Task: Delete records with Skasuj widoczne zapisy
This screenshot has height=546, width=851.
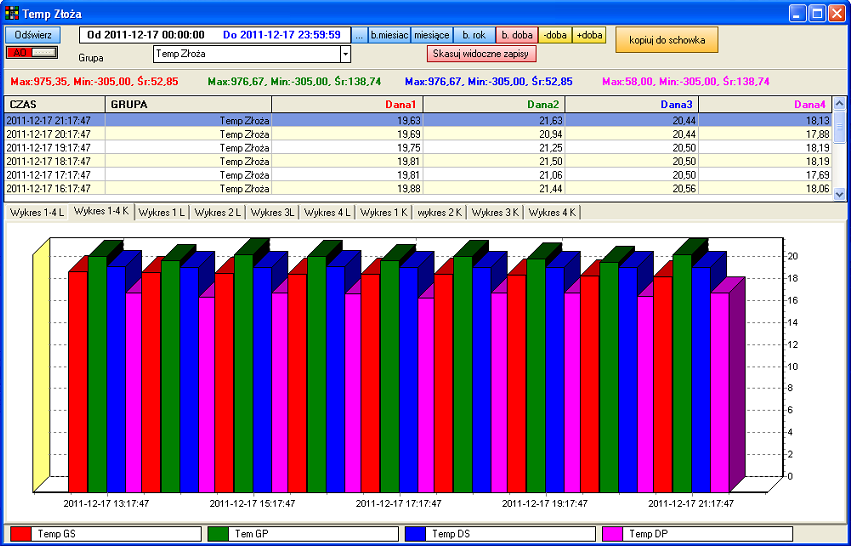Action: pos(481,54)
